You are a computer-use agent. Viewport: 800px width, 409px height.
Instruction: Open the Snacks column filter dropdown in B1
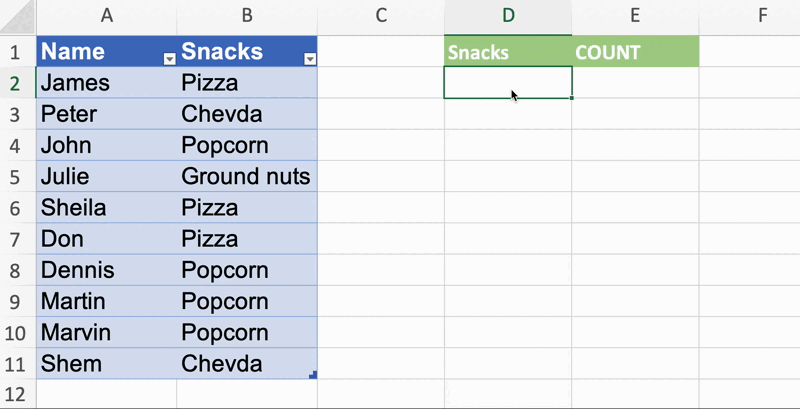click(310, 59)
